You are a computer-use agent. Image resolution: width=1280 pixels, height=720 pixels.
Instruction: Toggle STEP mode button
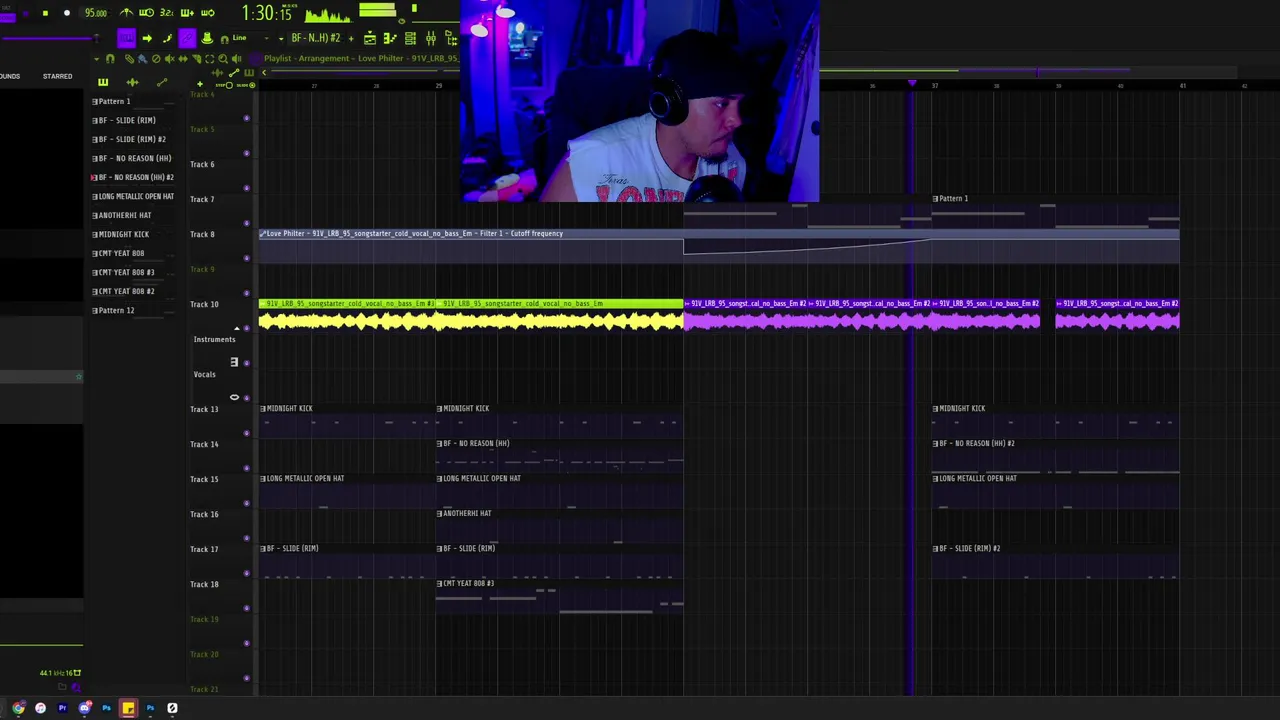[225, 85]
